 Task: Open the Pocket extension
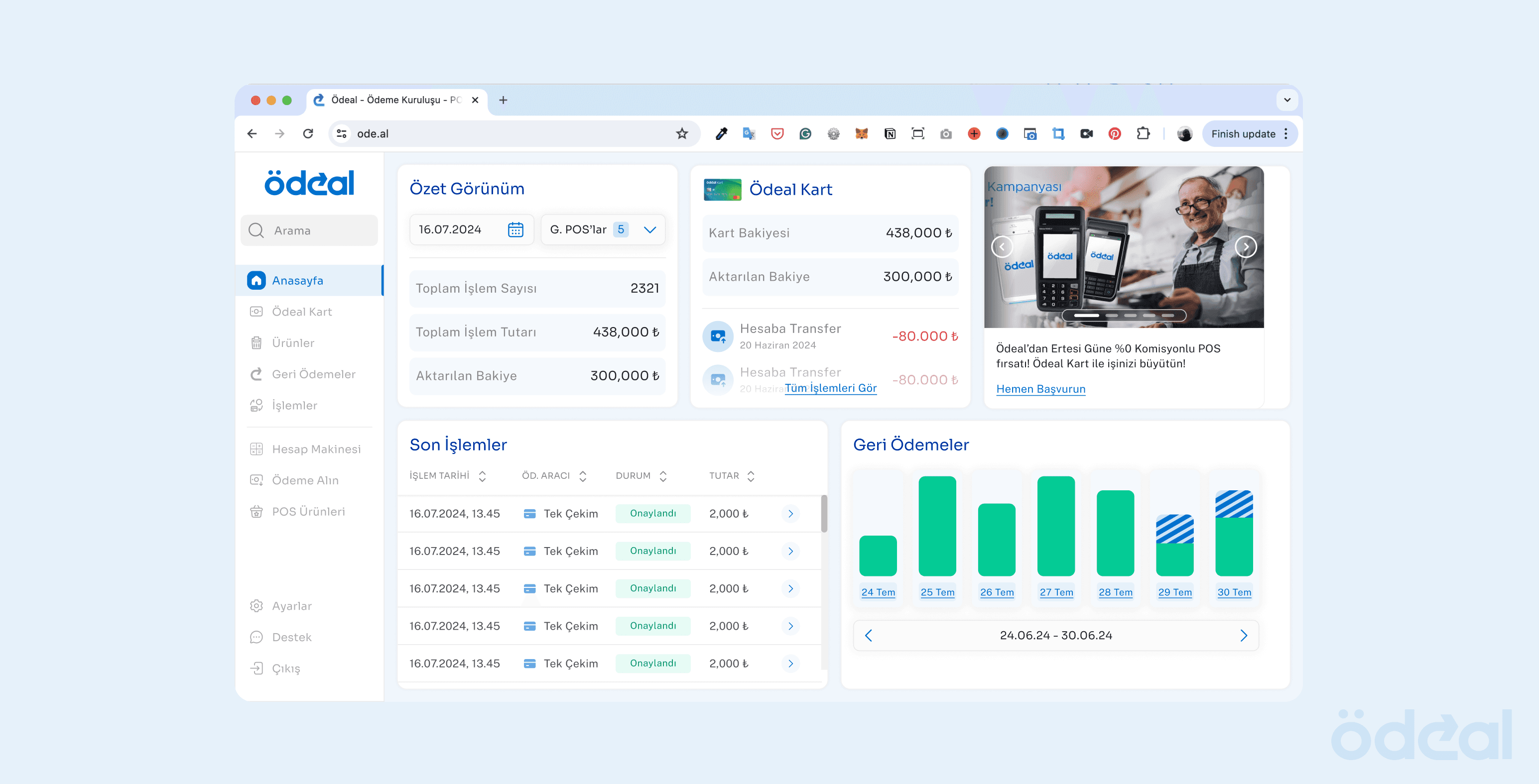776,134
